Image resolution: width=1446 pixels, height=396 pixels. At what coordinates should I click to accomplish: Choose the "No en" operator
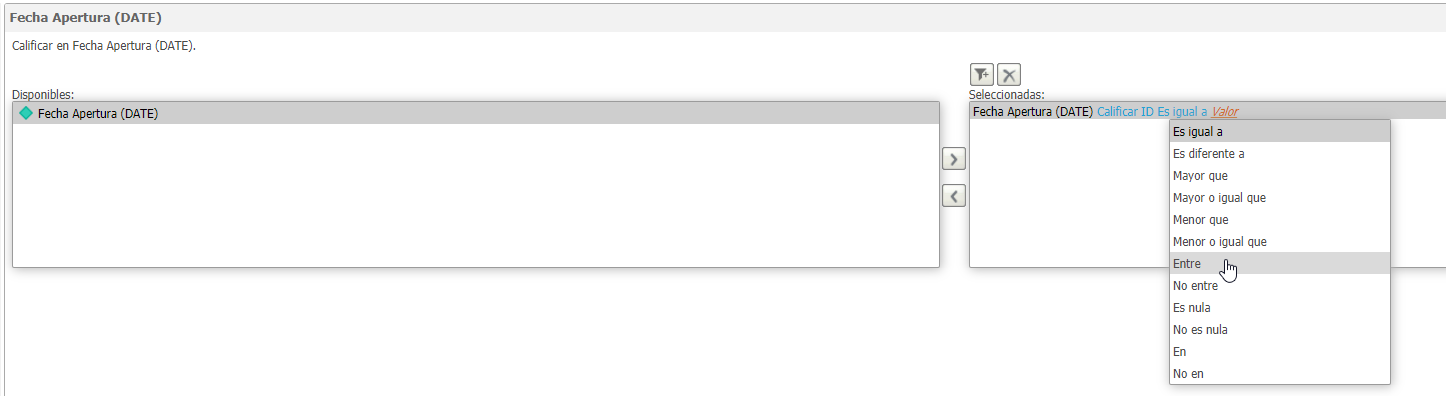pyautogui.click(x=1280, y=374)
